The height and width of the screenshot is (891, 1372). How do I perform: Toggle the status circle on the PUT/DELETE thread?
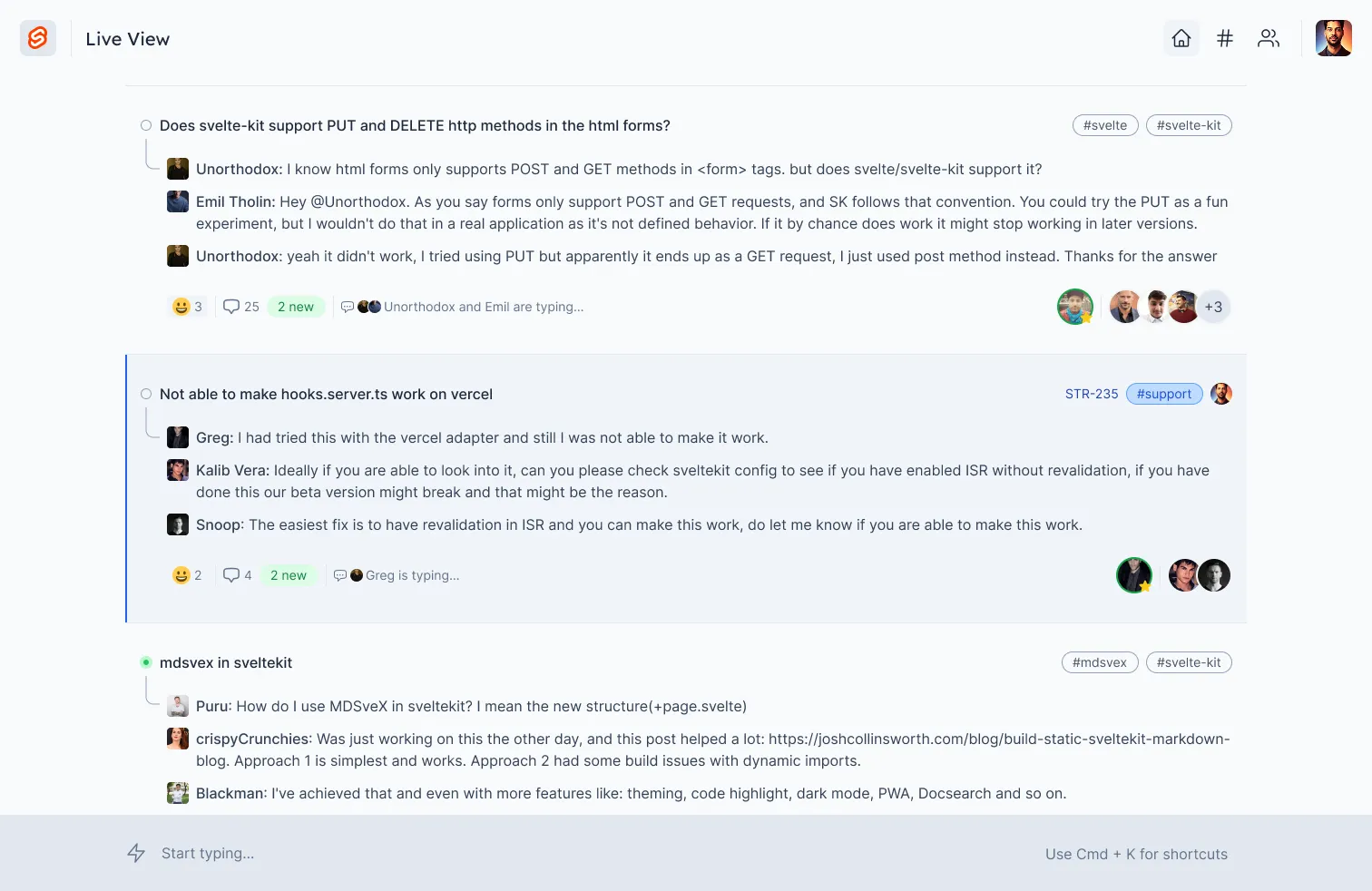[x=145, y=125]
